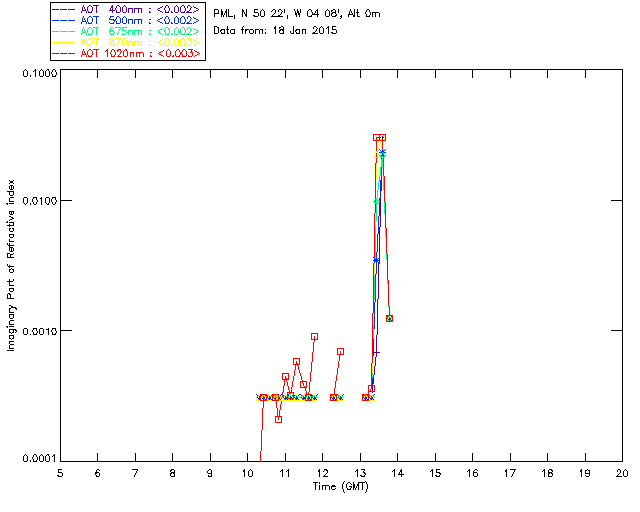Click the lowest red square marker near 10.8
640x512 pixels.
point(278,419)
